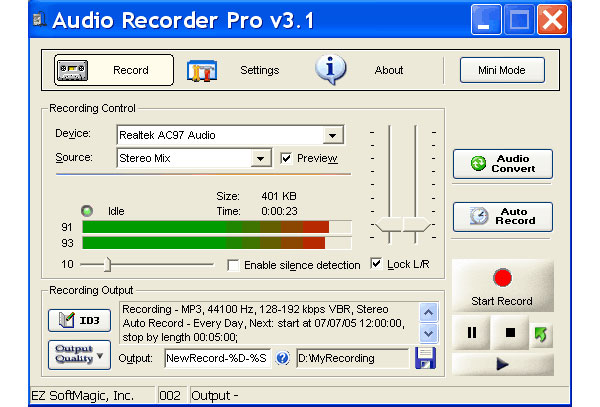This screenshot has width=600, height=407.
Task: Click the About info bubble icon
Action: [x=331, y=69]
